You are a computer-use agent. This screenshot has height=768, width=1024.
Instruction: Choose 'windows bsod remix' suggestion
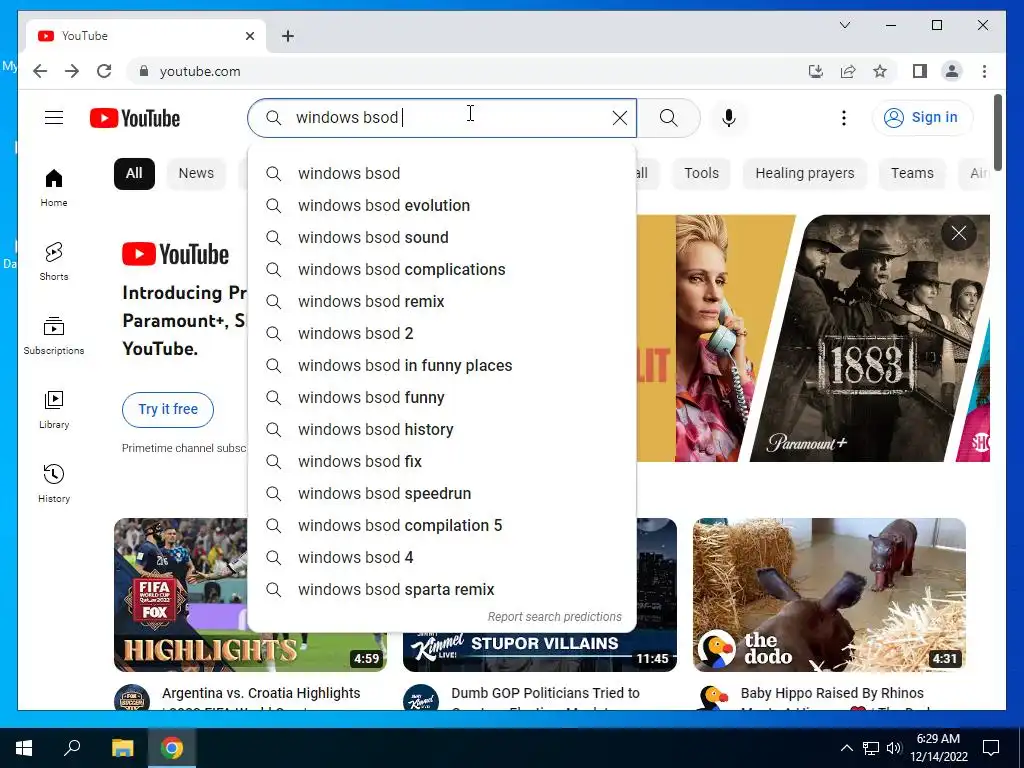pos(442,301)
